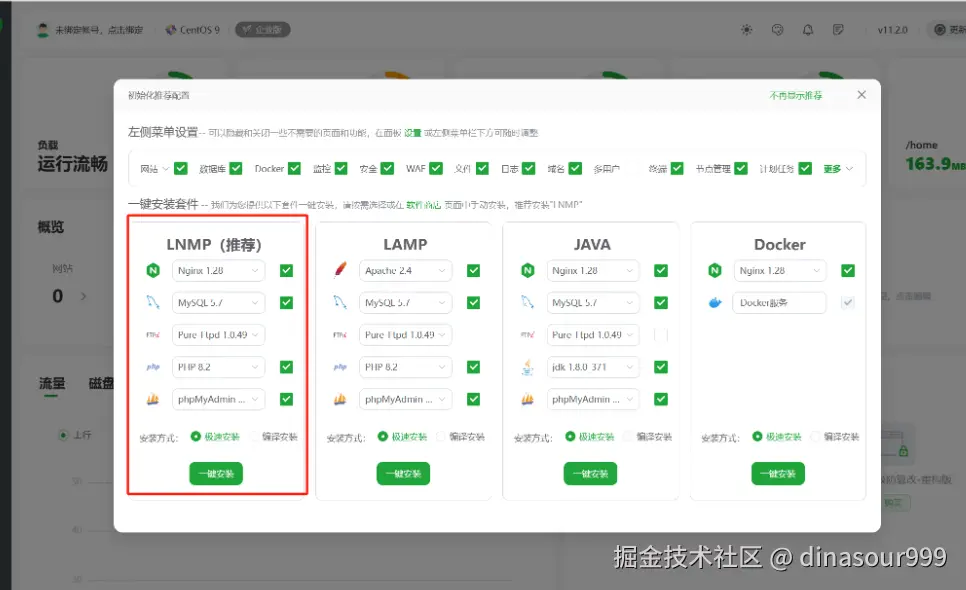Click 不再显示推荐 link
Image resolution: width=966 pixels, height=590 pixels.
[x=795, y=95]
